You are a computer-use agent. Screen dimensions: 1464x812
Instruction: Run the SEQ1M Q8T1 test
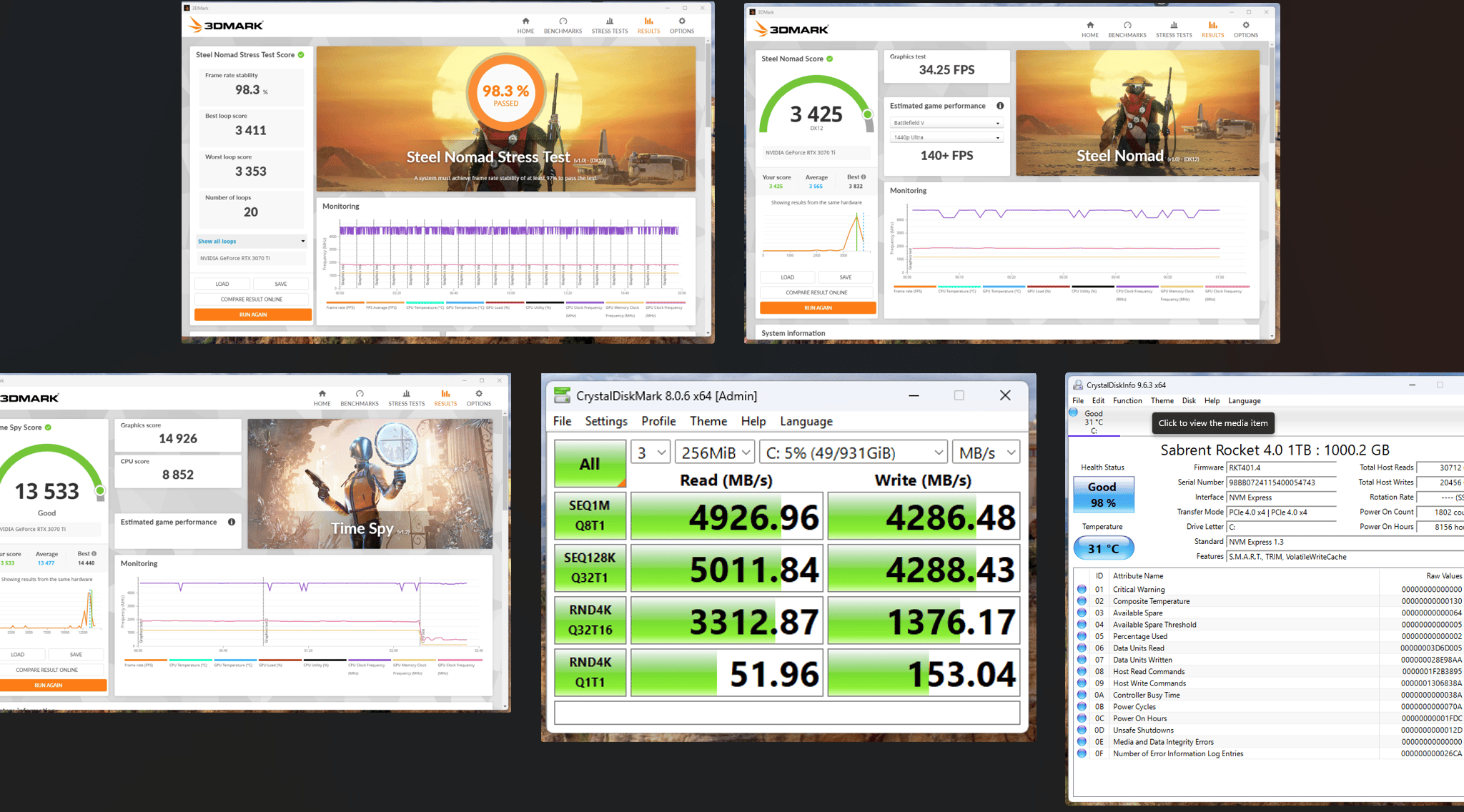pos(590,515)
